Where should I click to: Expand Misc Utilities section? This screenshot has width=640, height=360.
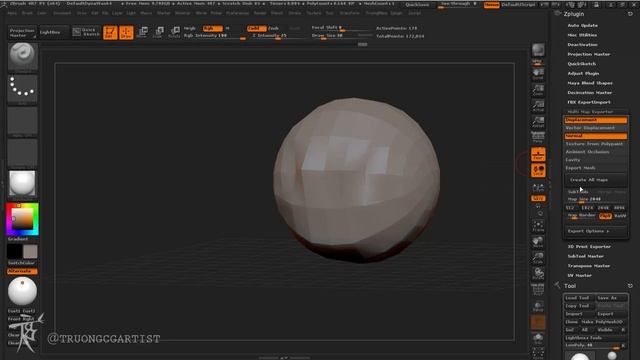(x=582, y=35)
